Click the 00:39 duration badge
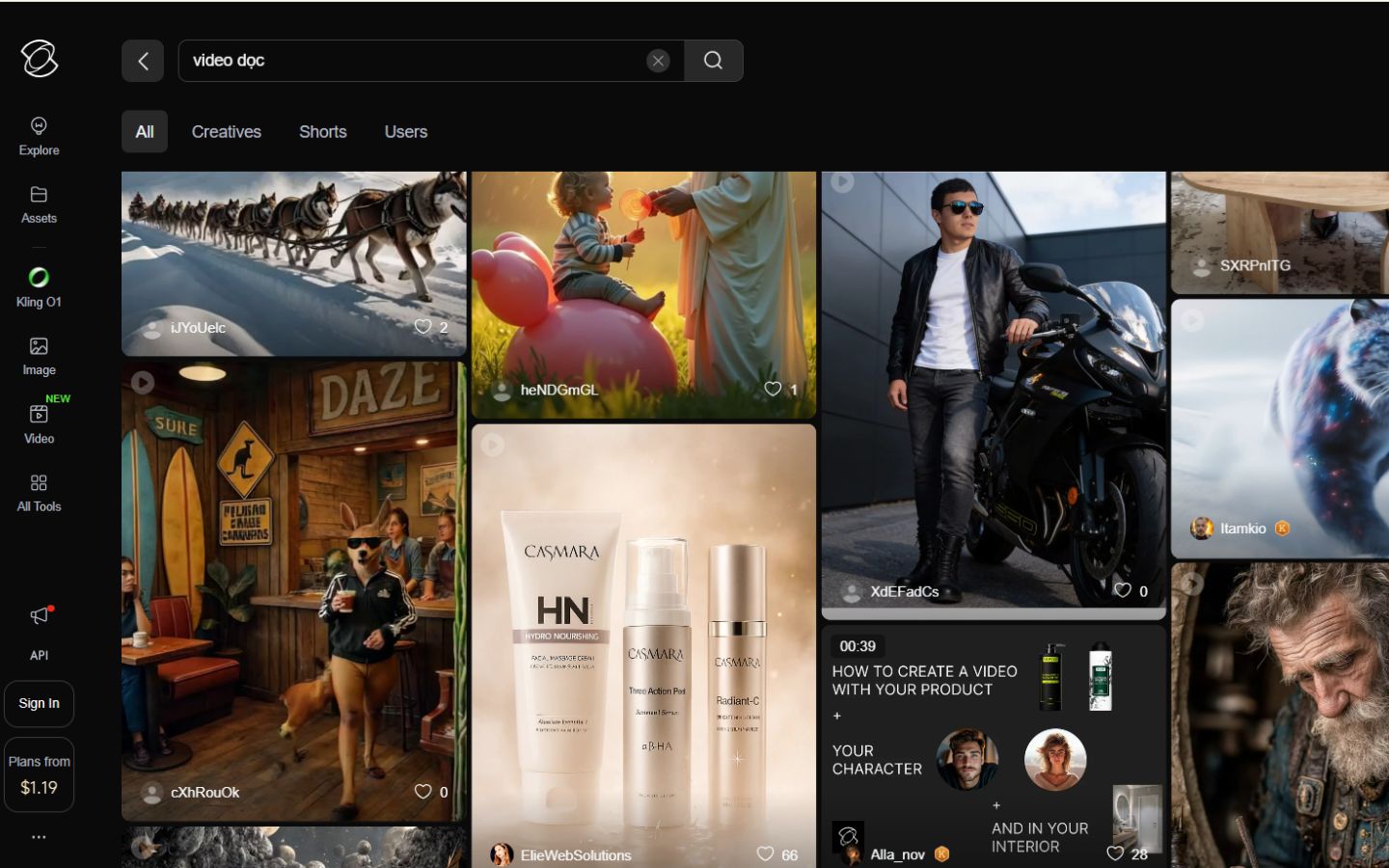The width and height of the screenshot is (1389, 868). tap(858, 646)
